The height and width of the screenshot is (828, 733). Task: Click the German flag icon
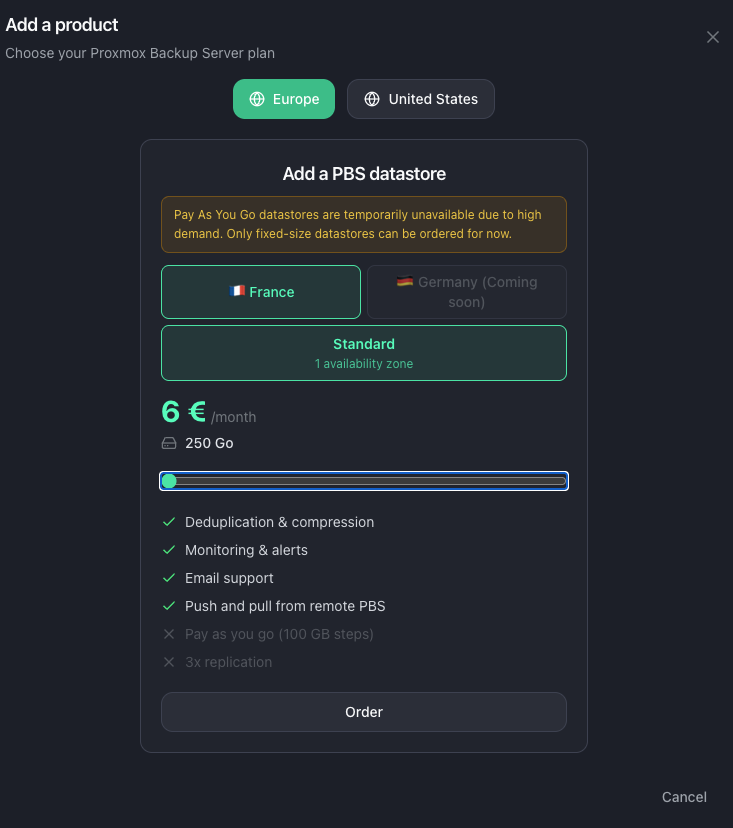(x=405, y=281)
